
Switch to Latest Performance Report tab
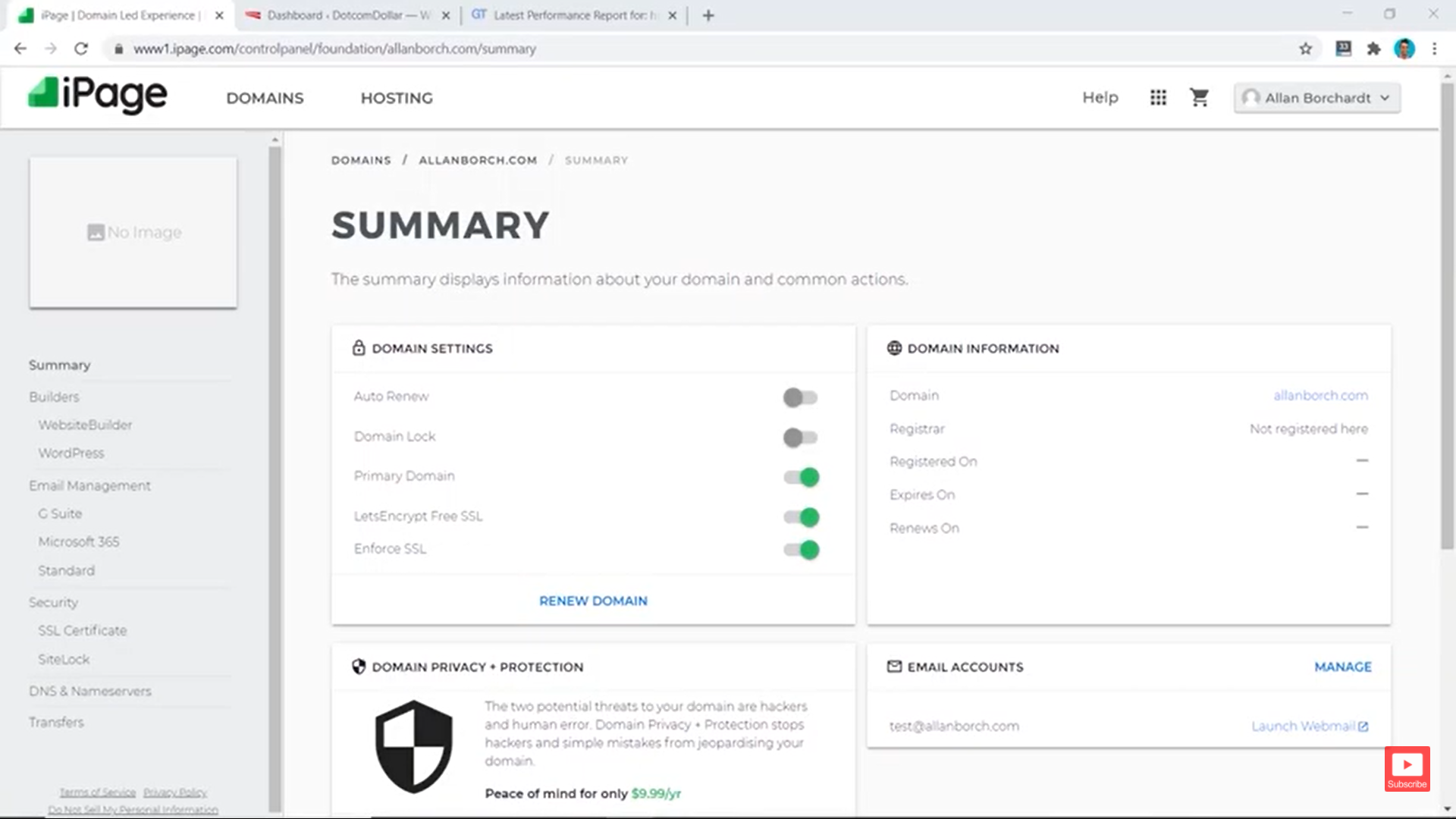click(575, 15)
